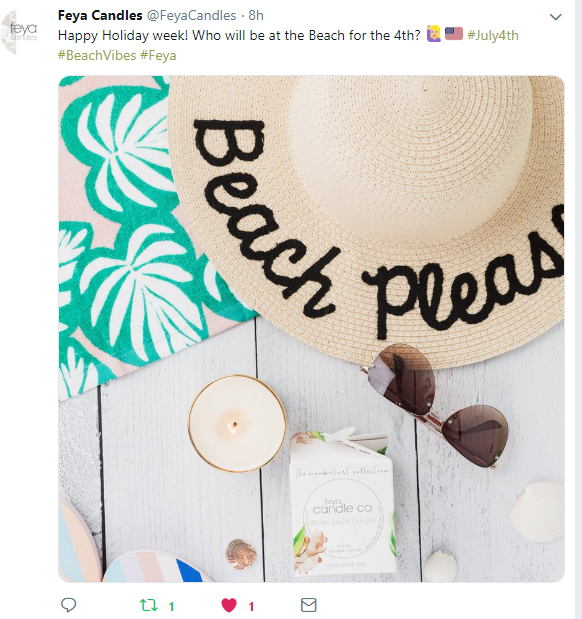Click the like count number
Image resolution: width=582 pixels, height=619 pixels.
(x=251, y=606)
